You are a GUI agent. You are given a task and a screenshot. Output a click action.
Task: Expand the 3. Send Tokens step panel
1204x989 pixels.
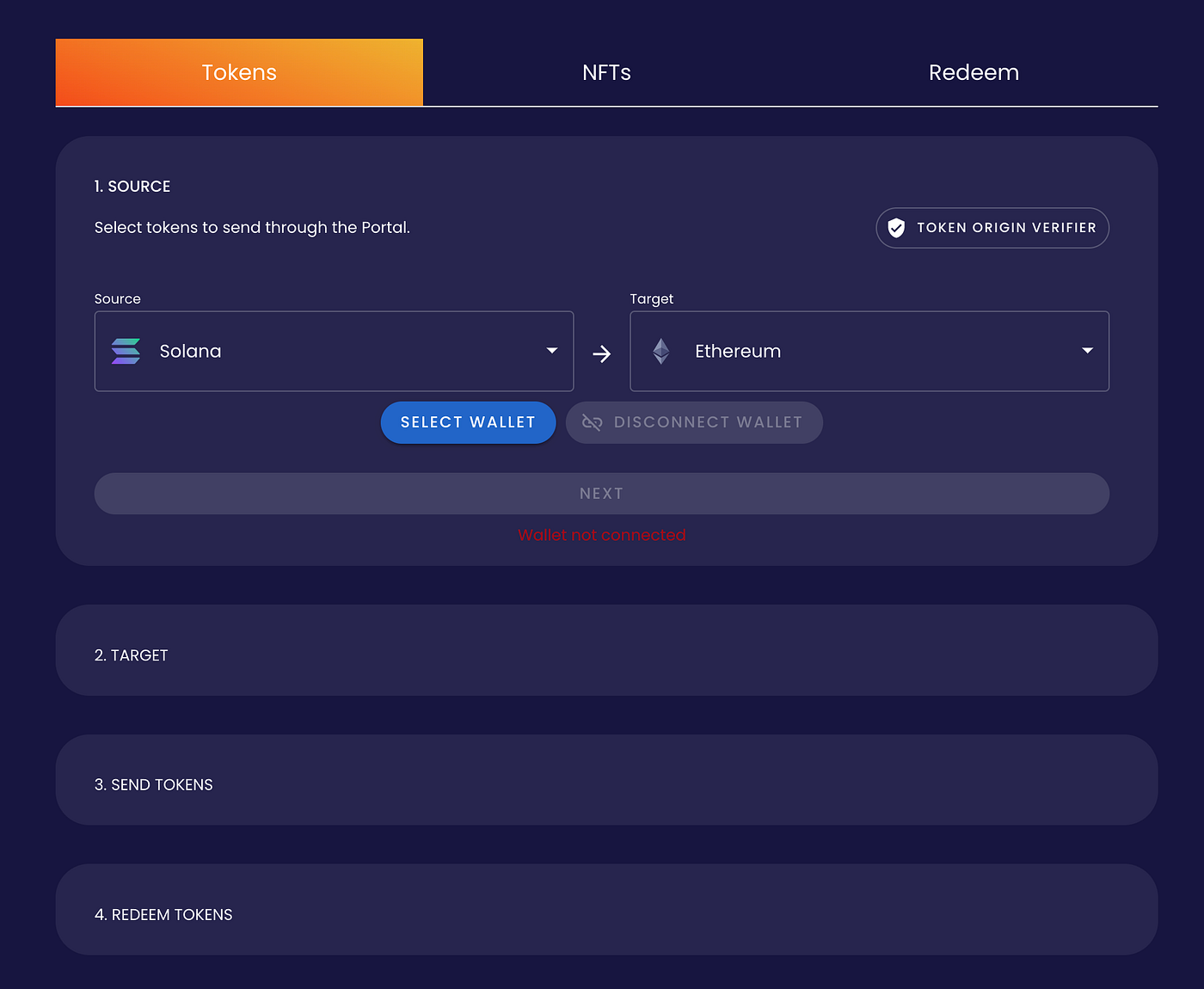pyautogui.click(x=606, y=780)
